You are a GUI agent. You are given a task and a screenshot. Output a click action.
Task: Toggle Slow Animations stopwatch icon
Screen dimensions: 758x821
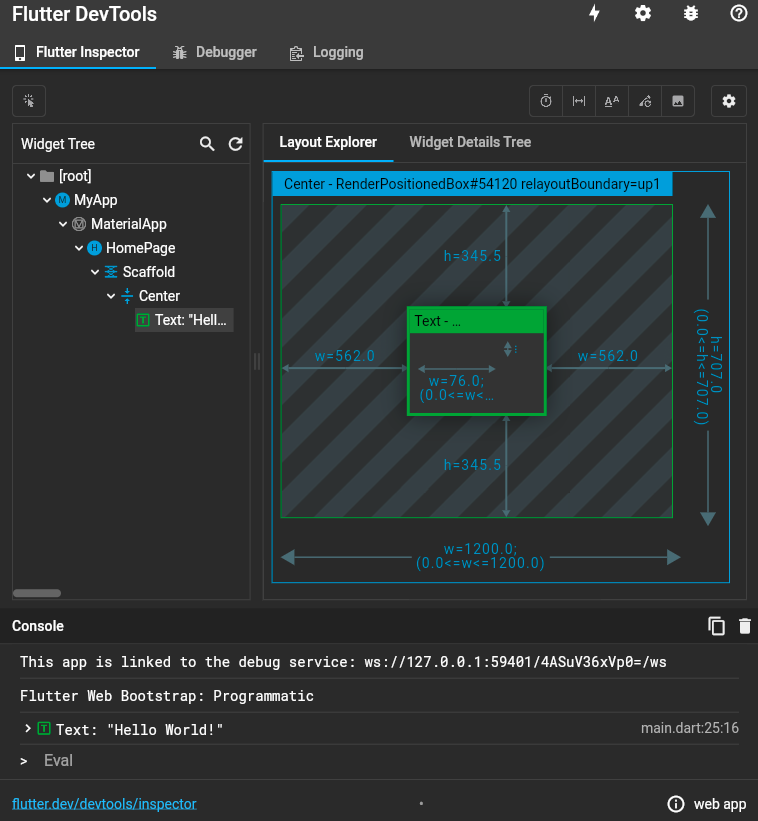click(x=546, y=101)
